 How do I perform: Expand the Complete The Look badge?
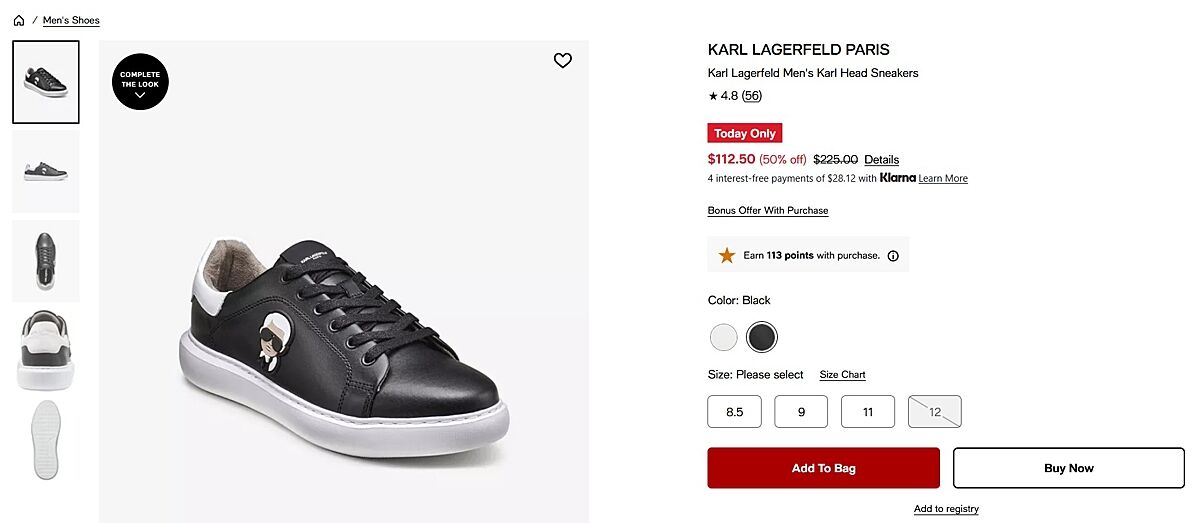coord(140,81)
